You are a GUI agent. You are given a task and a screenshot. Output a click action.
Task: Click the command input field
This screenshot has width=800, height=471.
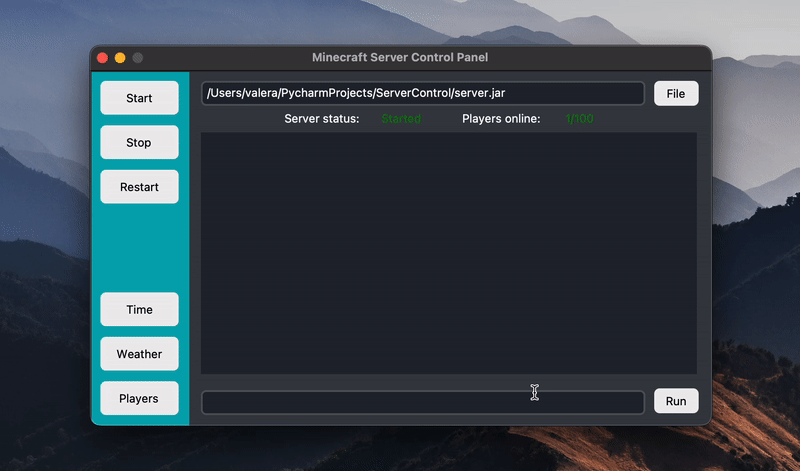(x=423, y=402)
